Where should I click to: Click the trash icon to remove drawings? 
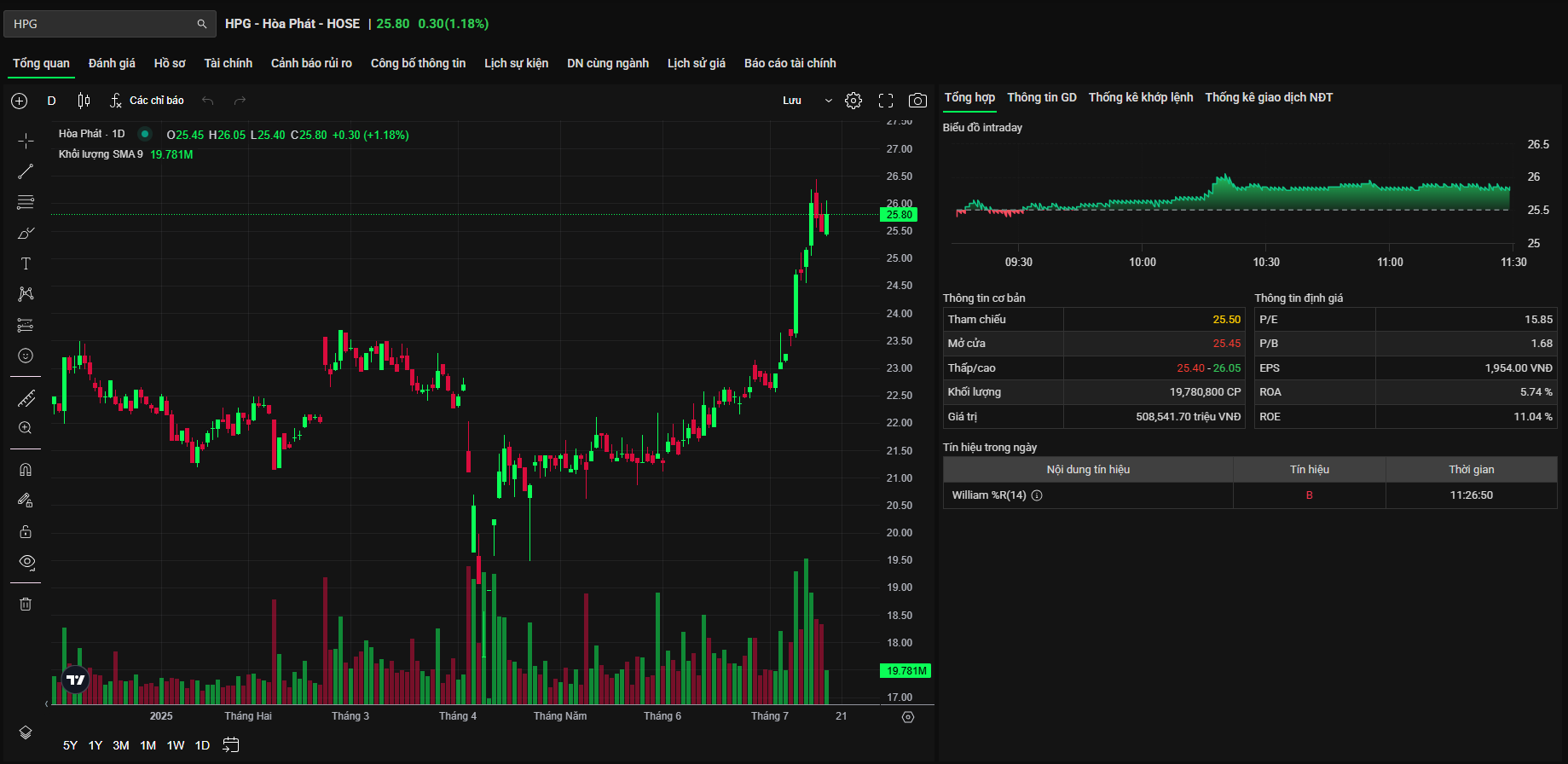pos(26,604)
